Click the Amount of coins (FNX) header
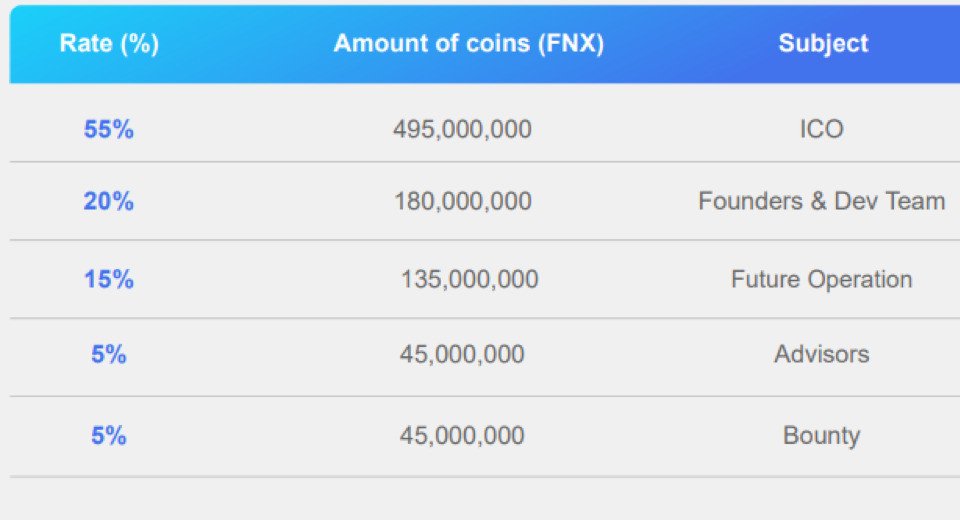 tap(468, 43)
